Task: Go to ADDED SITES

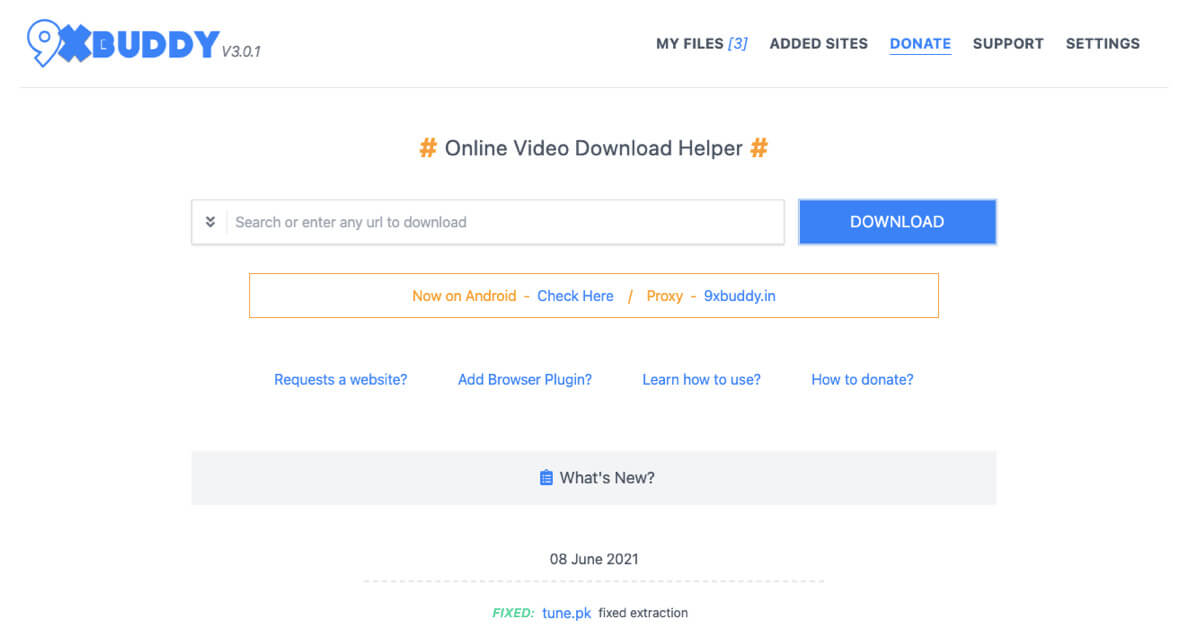Action: [x=818, y=44]
